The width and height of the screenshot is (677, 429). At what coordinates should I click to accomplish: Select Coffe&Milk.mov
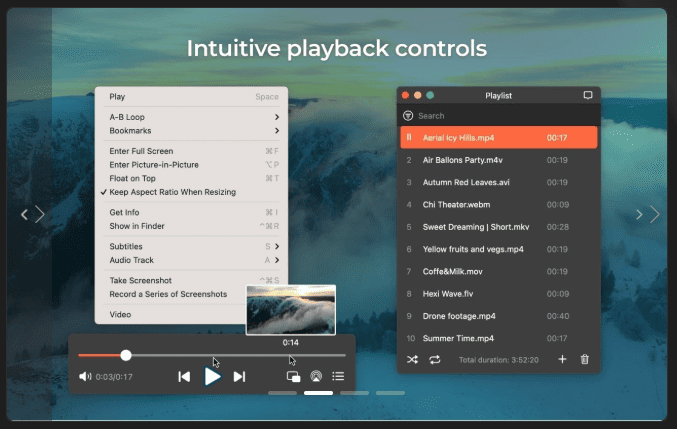(499, 271)
